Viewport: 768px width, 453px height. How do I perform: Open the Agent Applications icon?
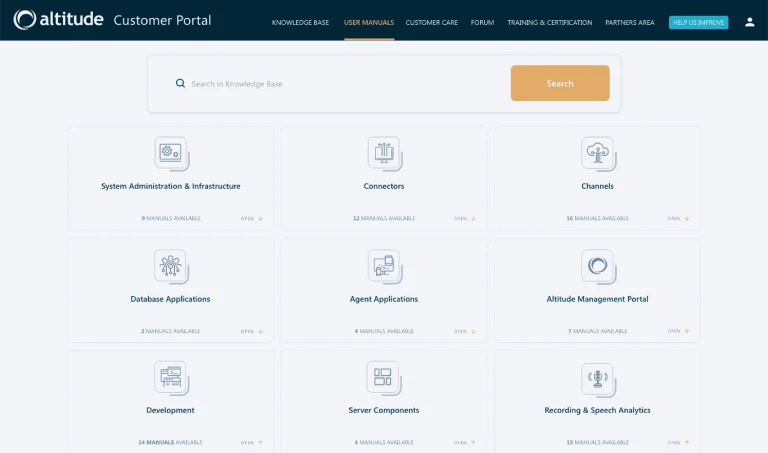pos(385,266)
